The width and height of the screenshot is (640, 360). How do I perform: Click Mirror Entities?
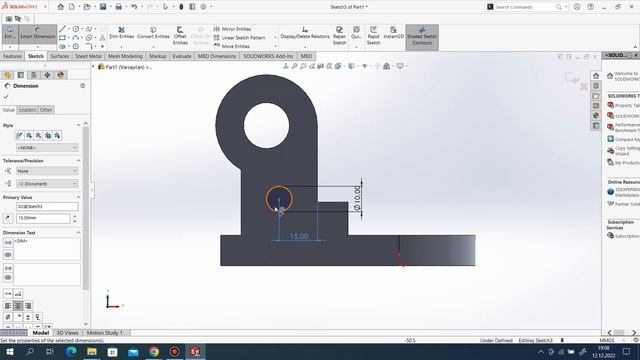pyautogui.click(x=233, y=29)
